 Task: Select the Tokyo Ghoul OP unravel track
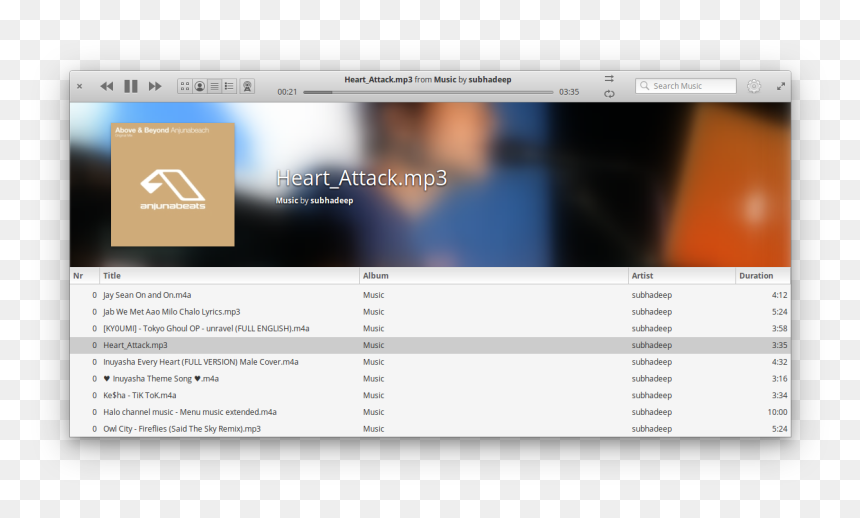pyautogui.click(x=431, y=328)
